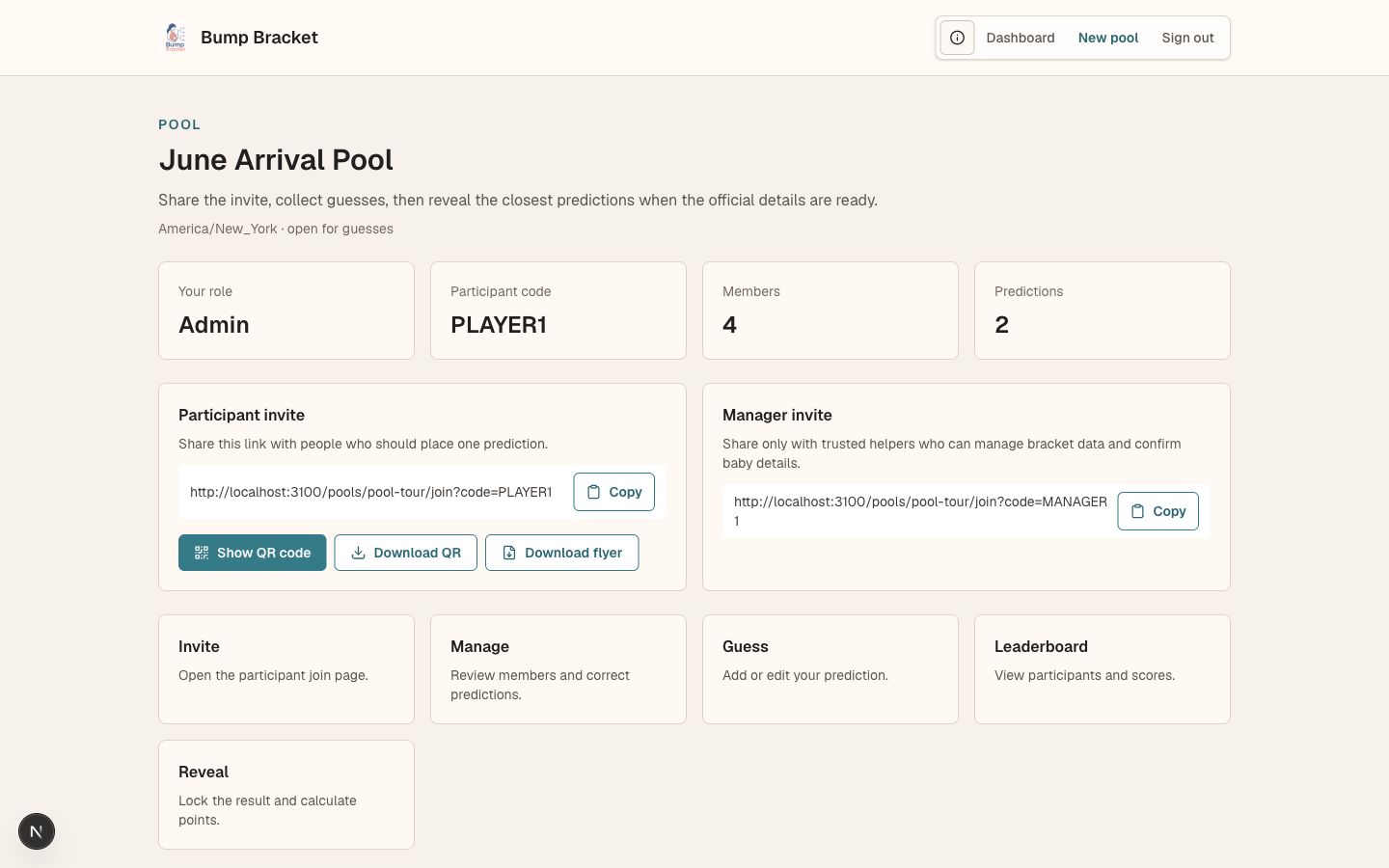Click 'Share only with trusted helpers' description
The height and width of the screenshot is (868, 1389).
[x=952, y=453]
